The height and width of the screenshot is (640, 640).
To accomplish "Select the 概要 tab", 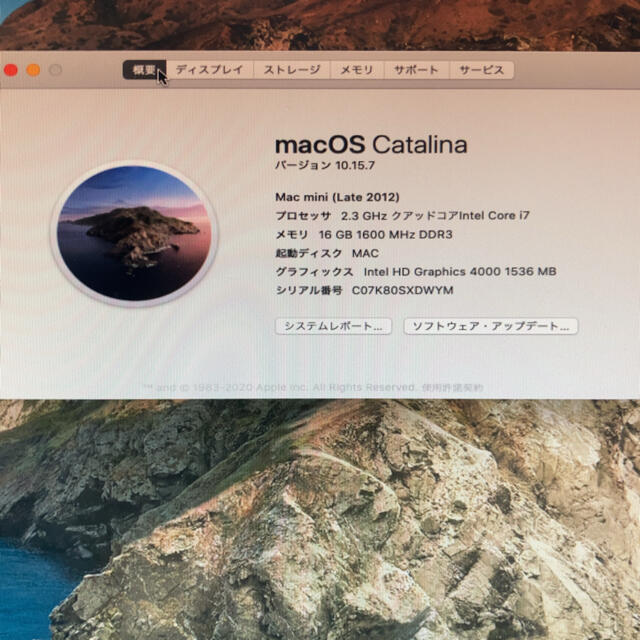I will click(x=144, y=70).
